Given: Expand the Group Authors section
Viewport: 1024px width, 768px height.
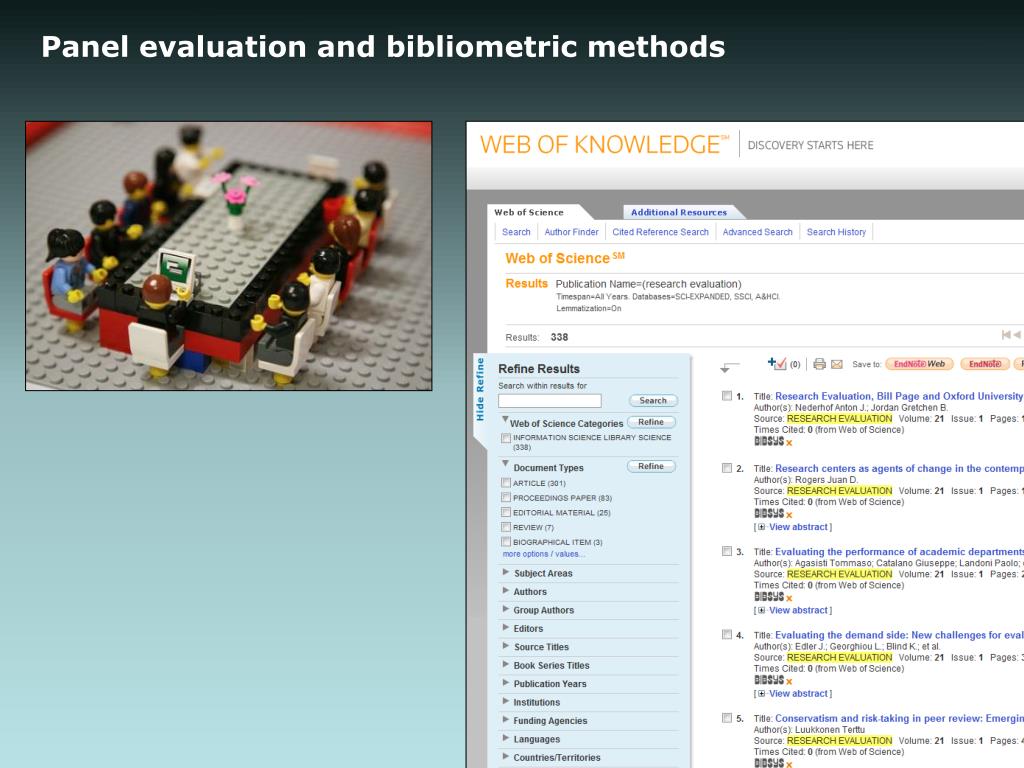Looking at the screenshot, I should [505, 609].
